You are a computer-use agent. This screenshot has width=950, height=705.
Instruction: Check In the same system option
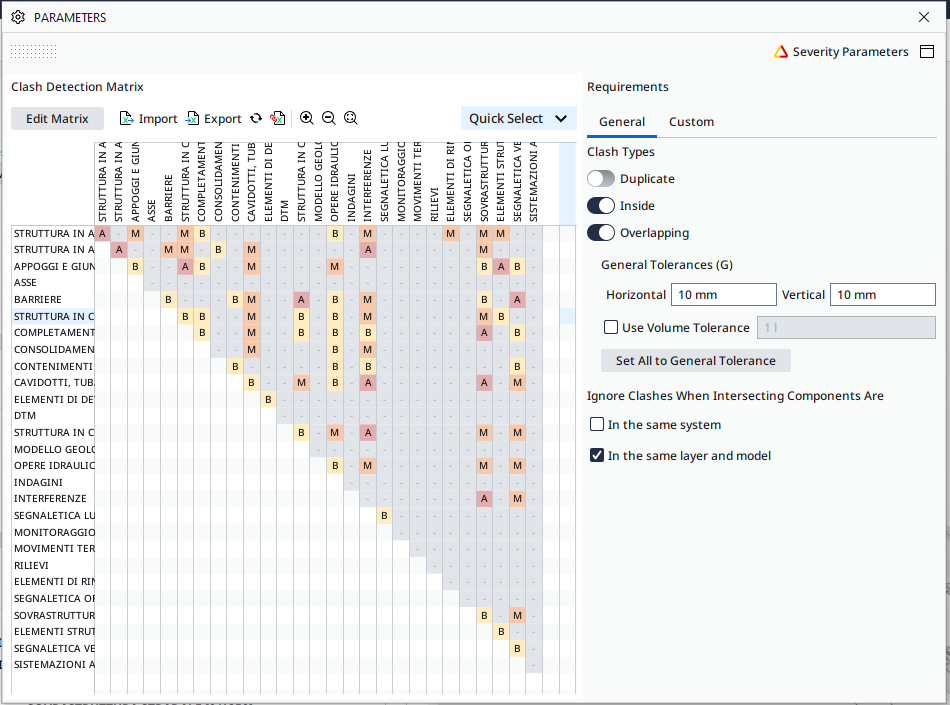click(597, 425)
